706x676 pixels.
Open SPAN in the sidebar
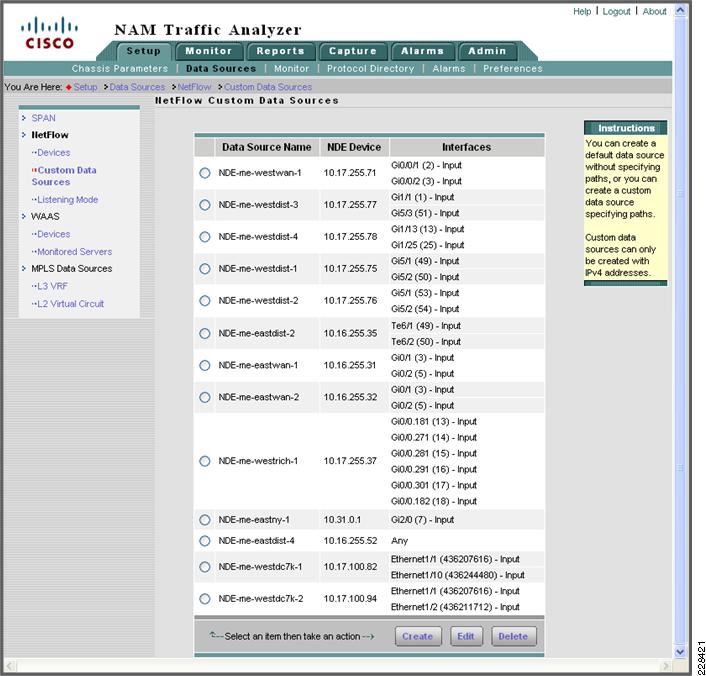44,118
